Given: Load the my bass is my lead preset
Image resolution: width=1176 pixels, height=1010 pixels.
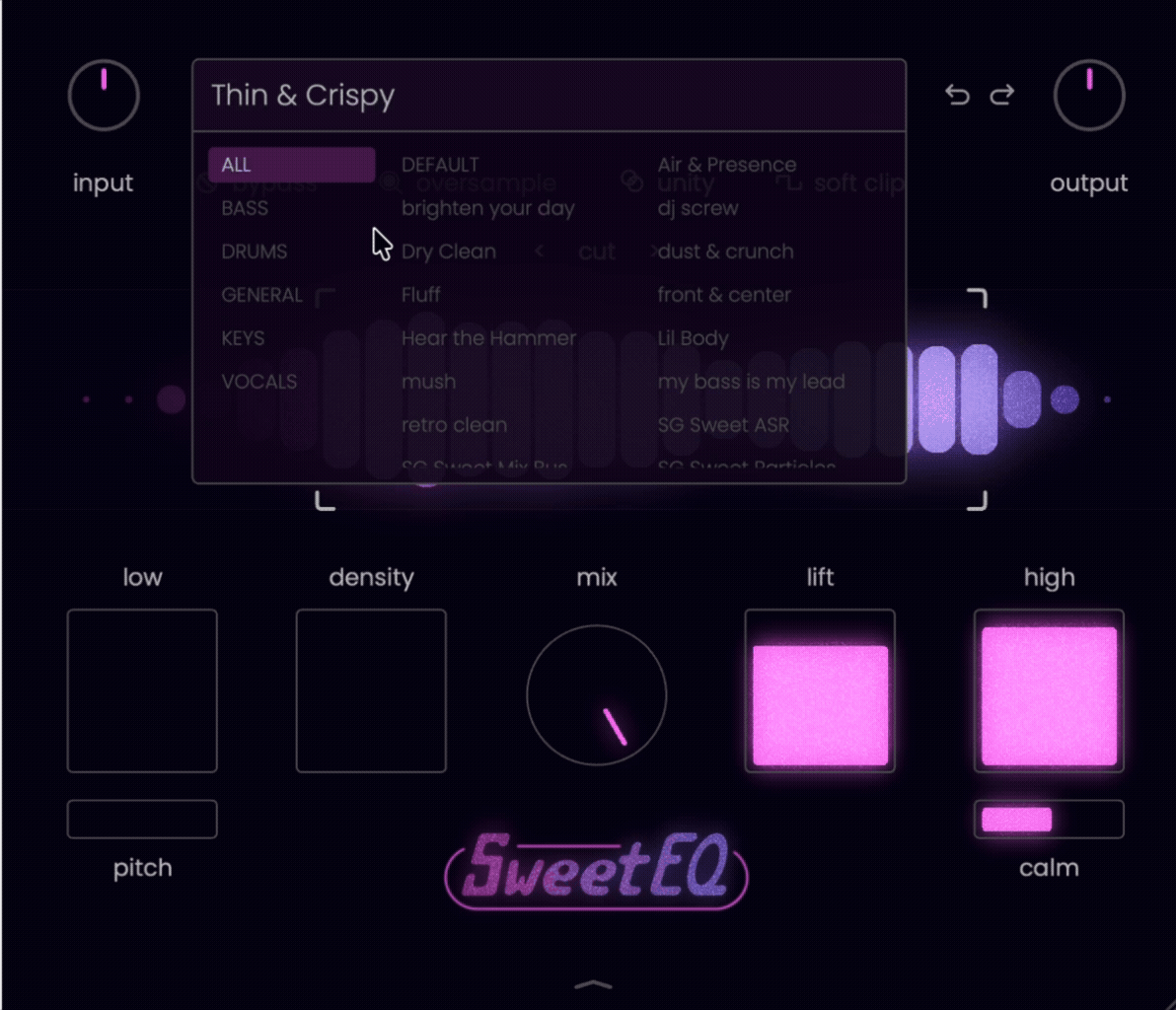Looking at the screenshot, I should click(752, 383).
